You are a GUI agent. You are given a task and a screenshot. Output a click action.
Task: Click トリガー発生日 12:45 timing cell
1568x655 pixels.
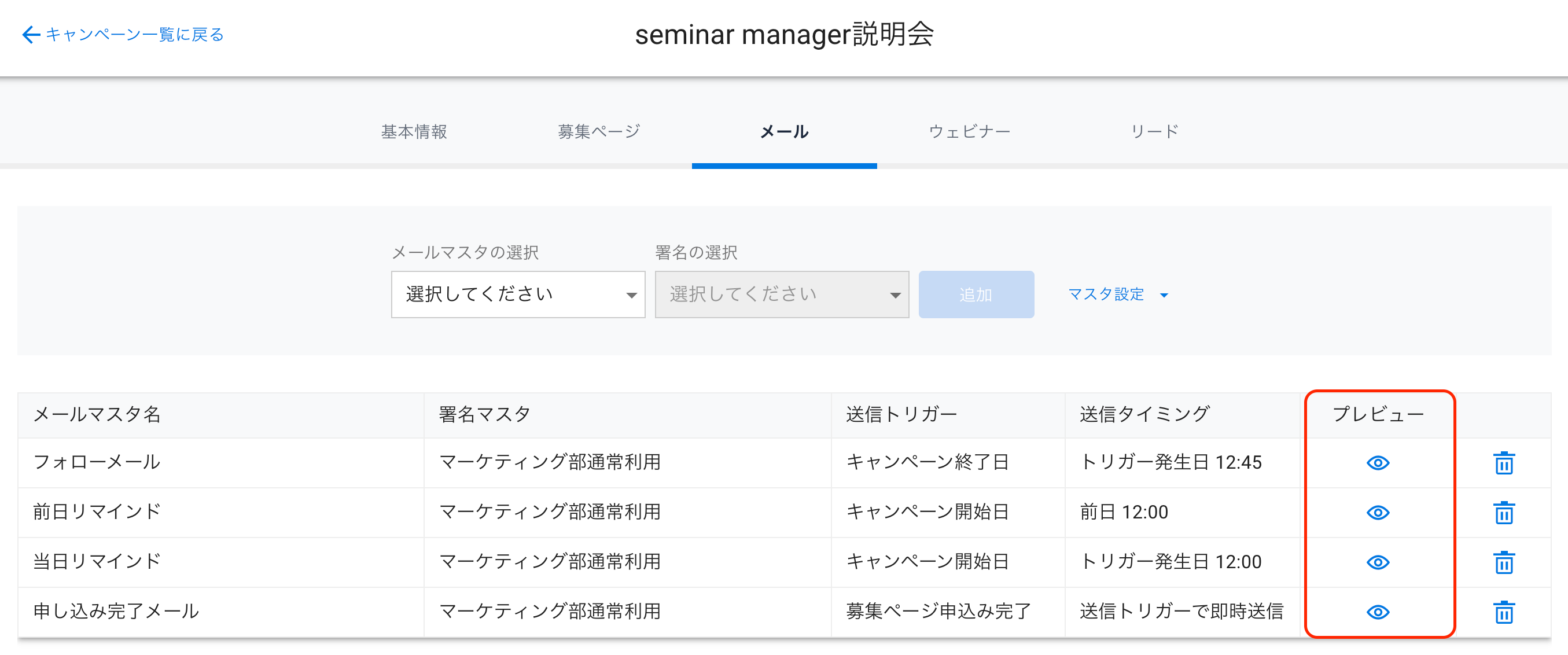(x=1182, y=463)
